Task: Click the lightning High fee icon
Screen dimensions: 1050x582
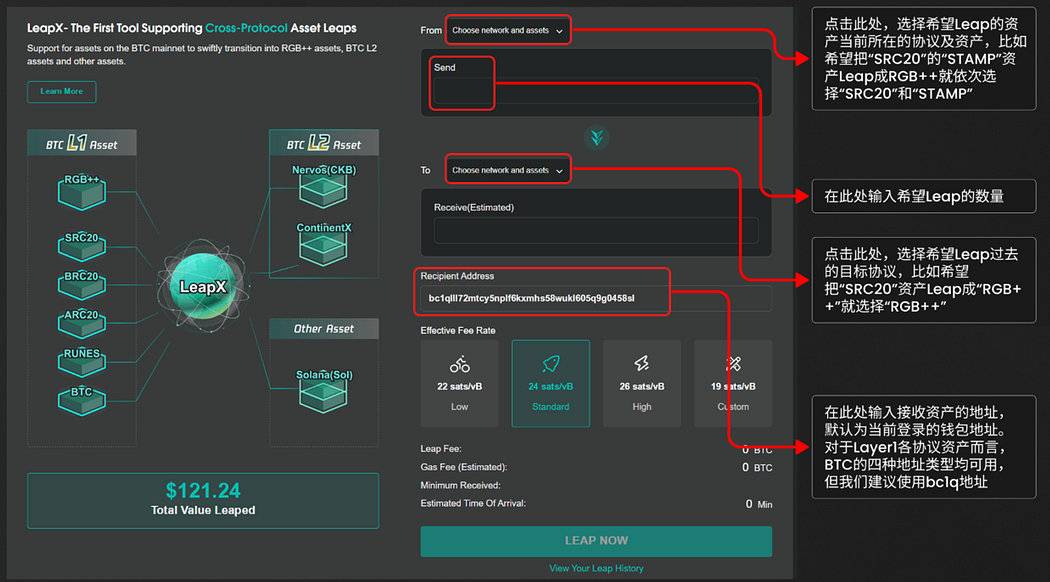Action: [x=642, y=364]
